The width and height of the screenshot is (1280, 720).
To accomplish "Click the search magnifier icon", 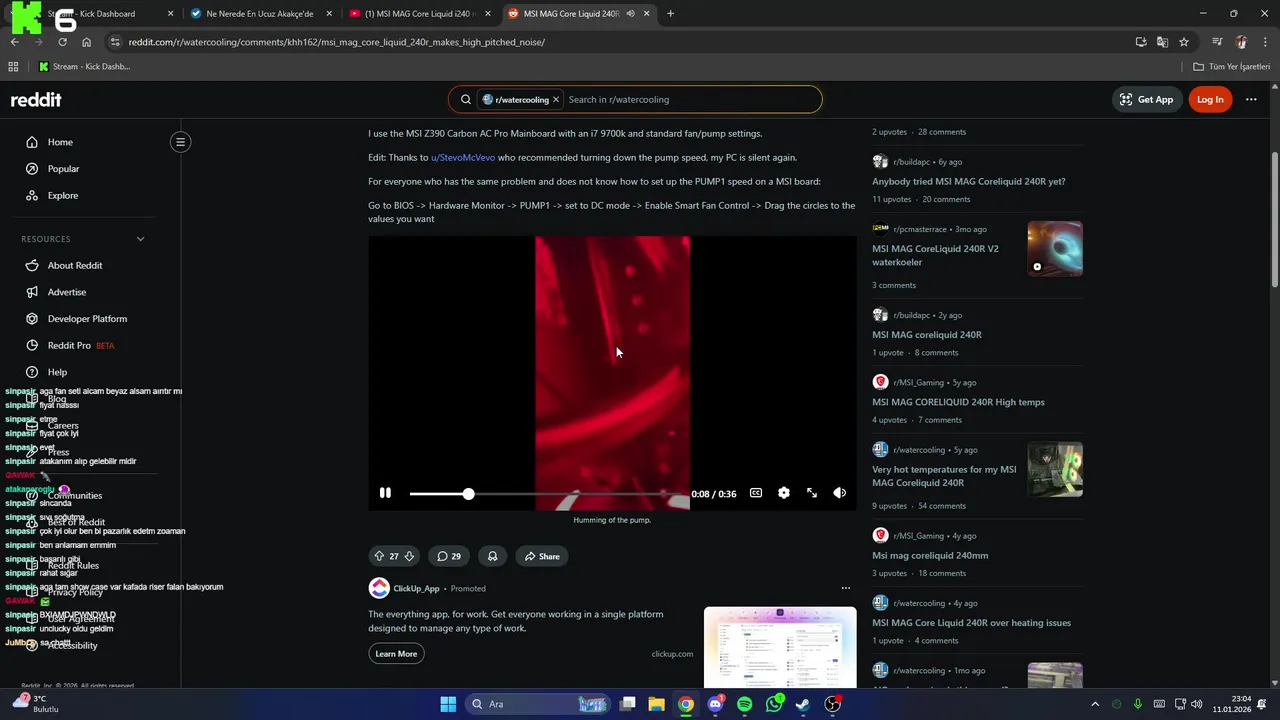I will (x=466, y=99).
